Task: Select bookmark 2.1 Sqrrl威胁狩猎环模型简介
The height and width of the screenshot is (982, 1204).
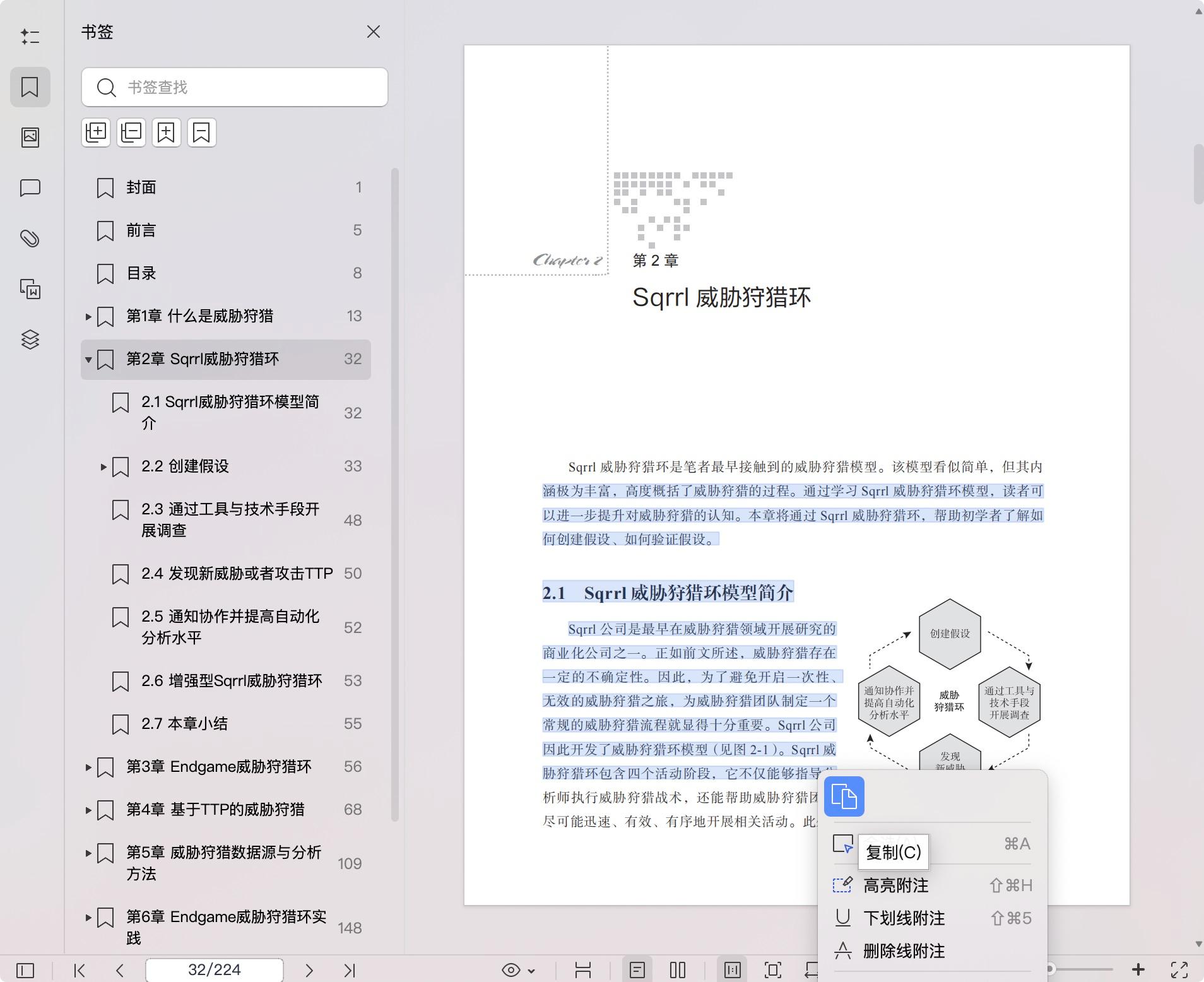Action: click(x=225, y=413)
